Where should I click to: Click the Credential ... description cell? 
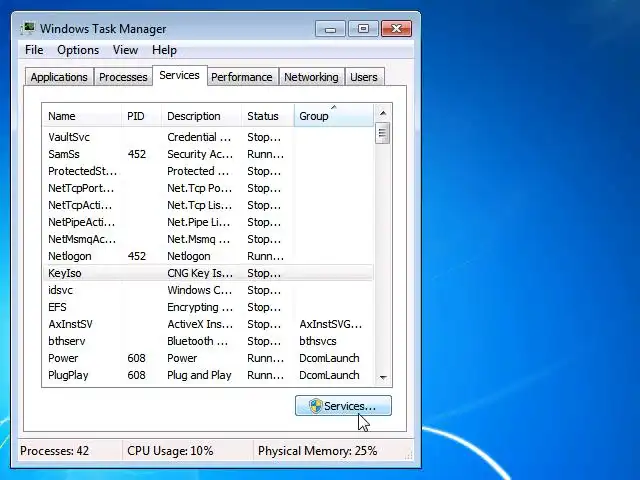coord(199,137)
